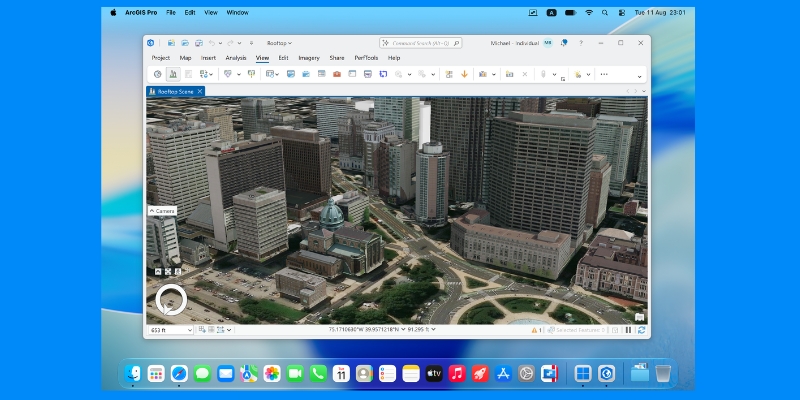Click the Selected Features count in status bar
The image size is (800, 400).
(x=577, y=330)
